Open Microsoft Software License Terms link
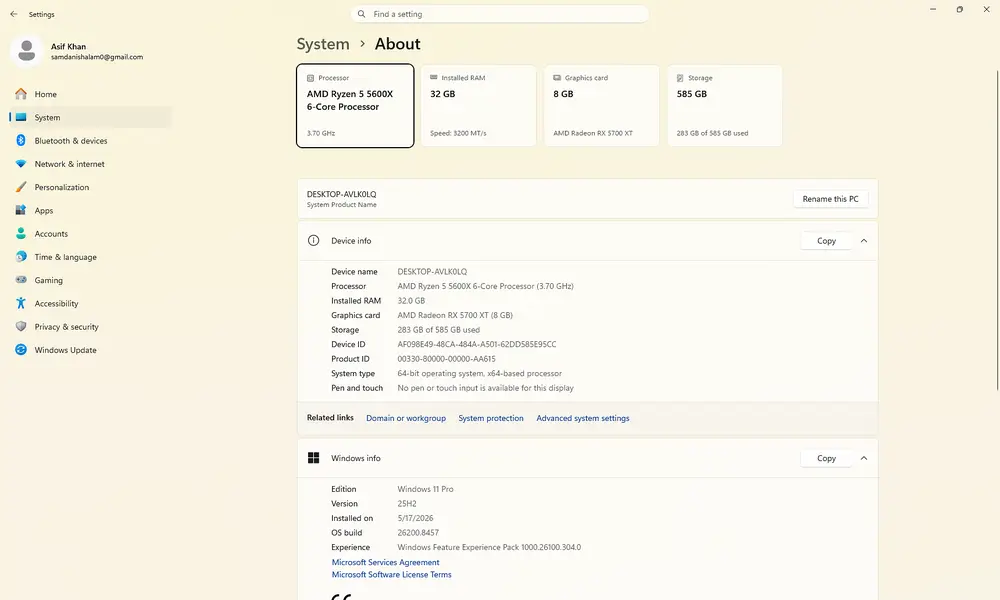Image resolution: width=1000 pixels, height=600 pixels. (x=391, y=574)
